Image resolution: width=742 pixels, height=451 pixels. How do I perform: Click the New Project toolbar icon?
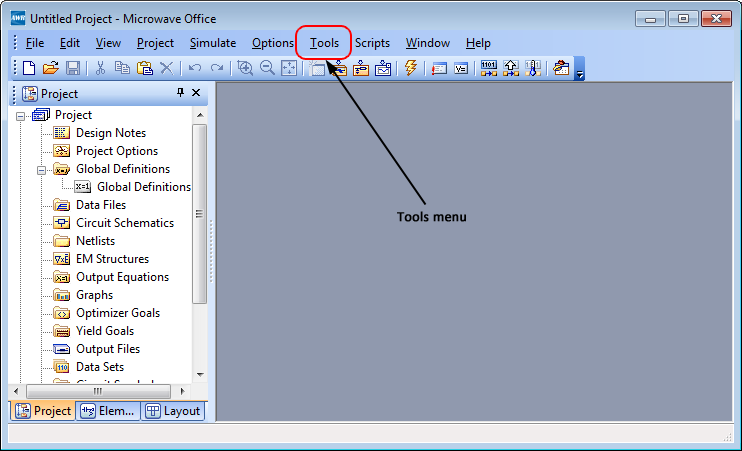(29, 68)
